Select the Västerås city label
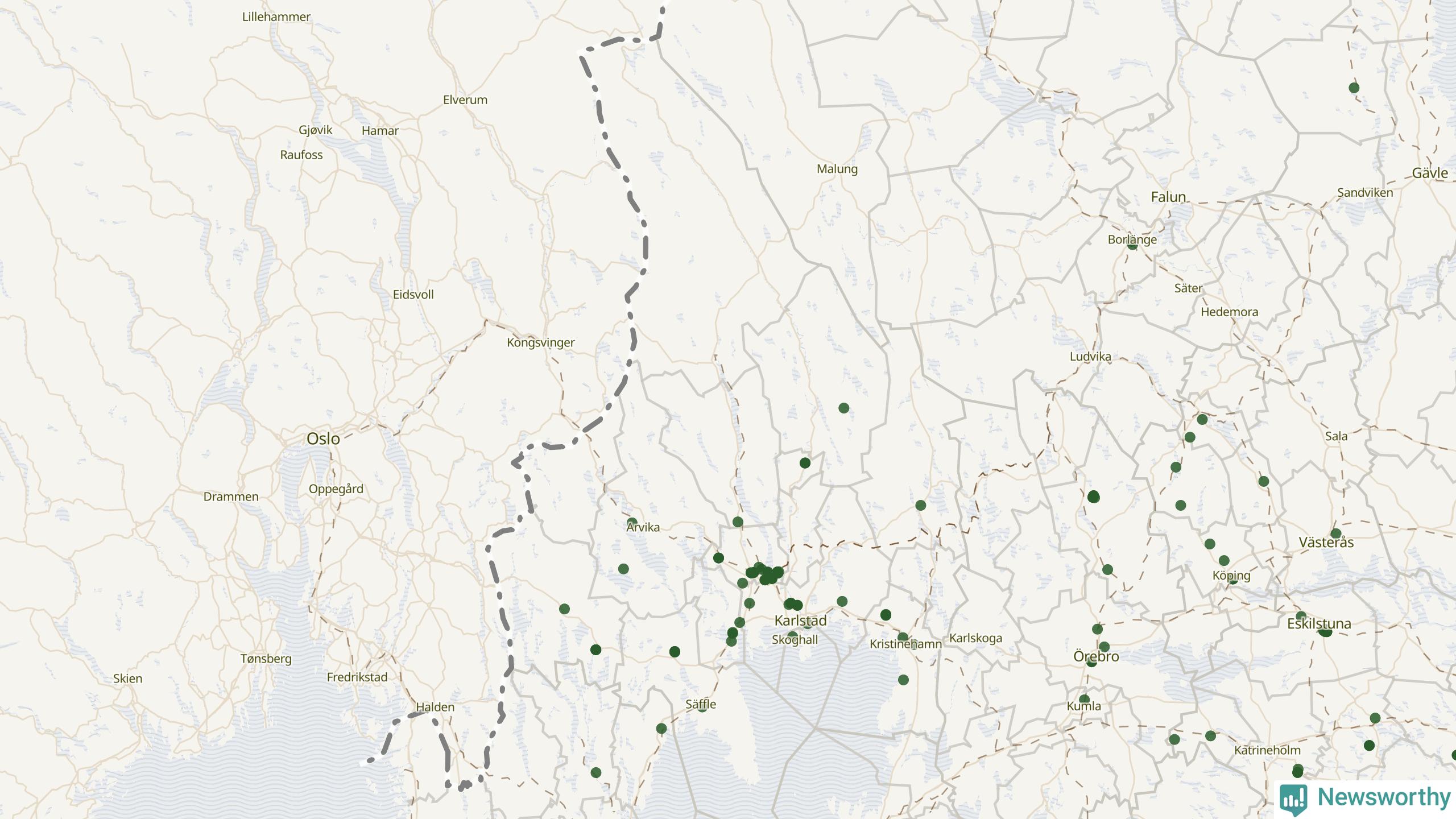The height and width of the screenshot is (819, 1456). 1326,543
